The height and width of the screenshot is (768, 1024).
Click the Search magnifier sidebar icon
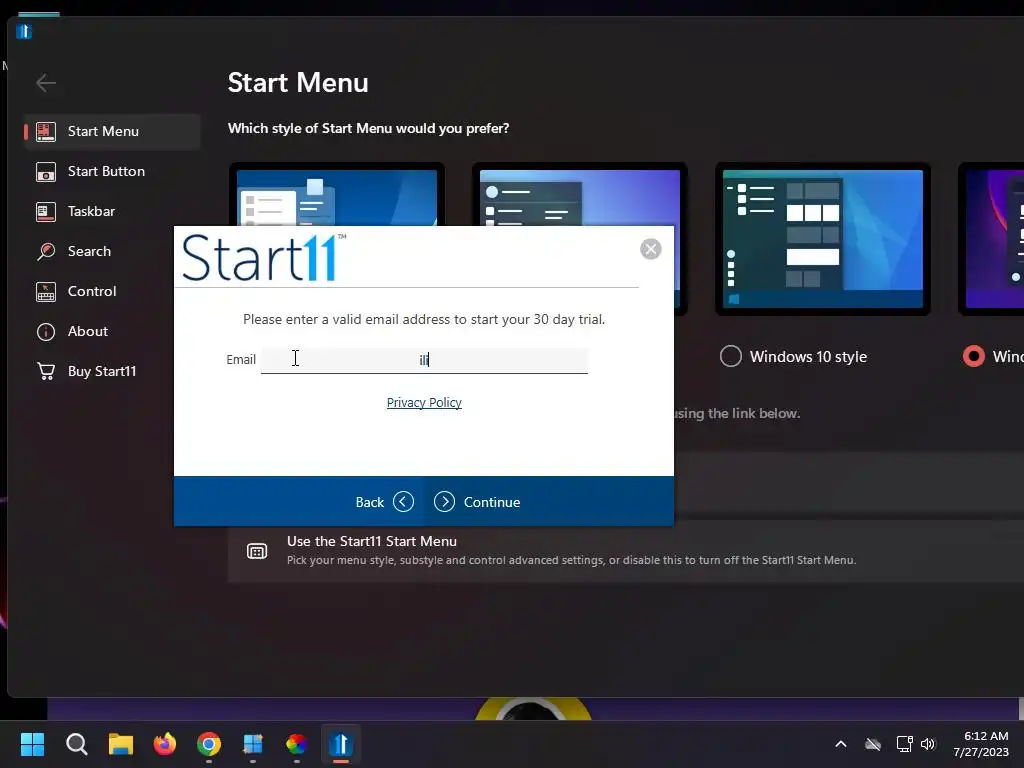pyautogui.click(x=46, y=251)
